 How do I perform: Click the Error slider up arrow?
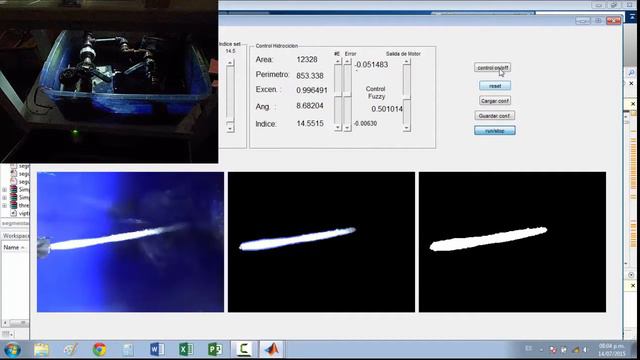pos(347,61)
